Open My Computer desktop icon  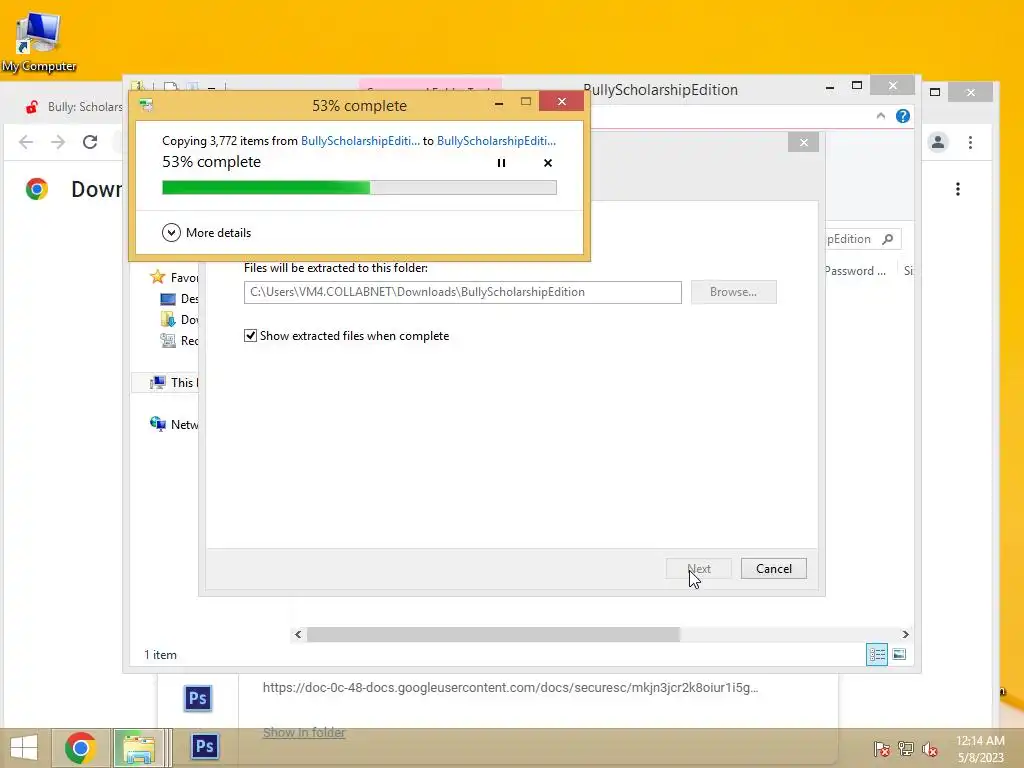(x=39, y=41)
